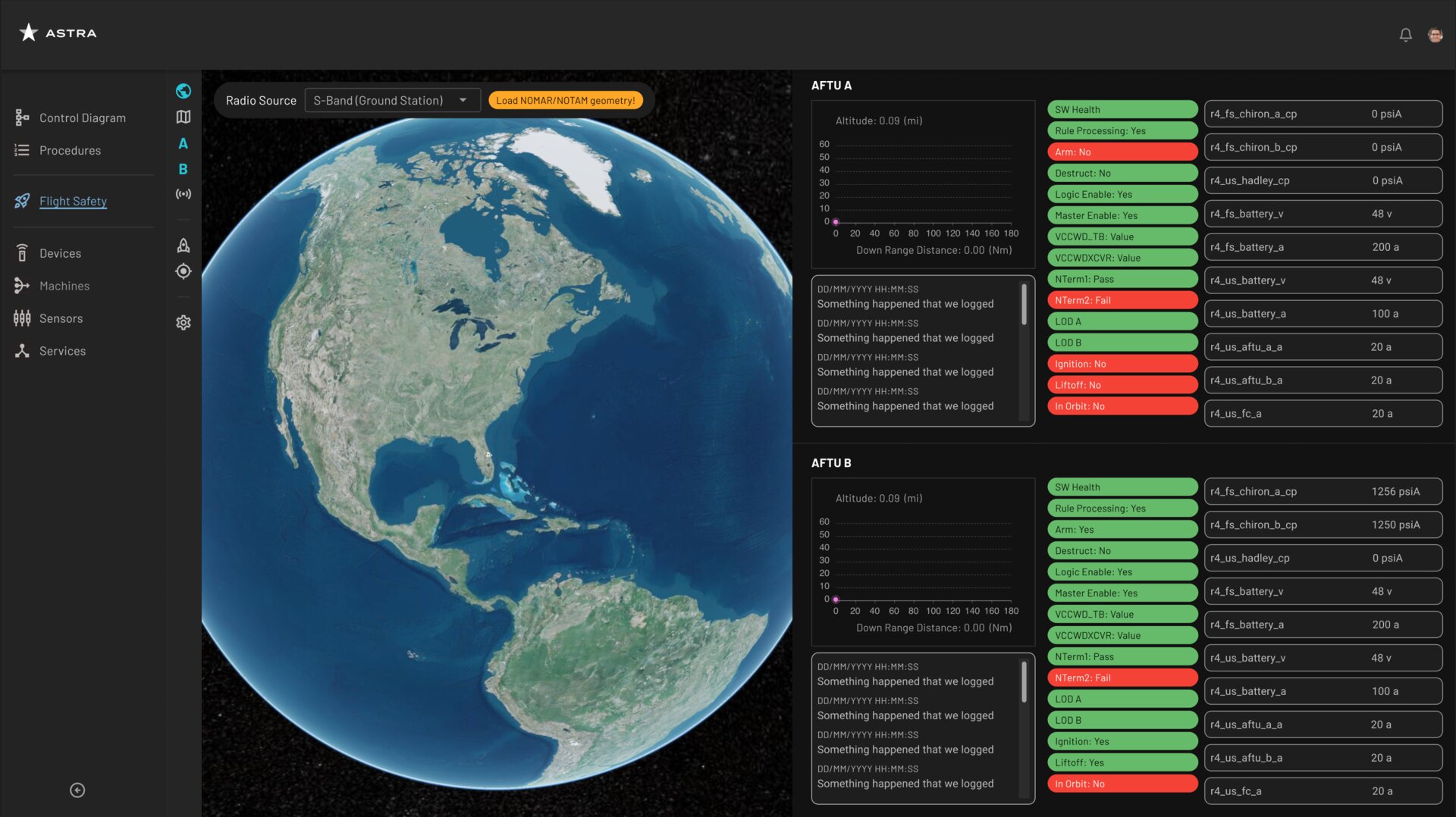1456x817 pixels.
Task: Open the map settings gear
Action: [183, 322]
